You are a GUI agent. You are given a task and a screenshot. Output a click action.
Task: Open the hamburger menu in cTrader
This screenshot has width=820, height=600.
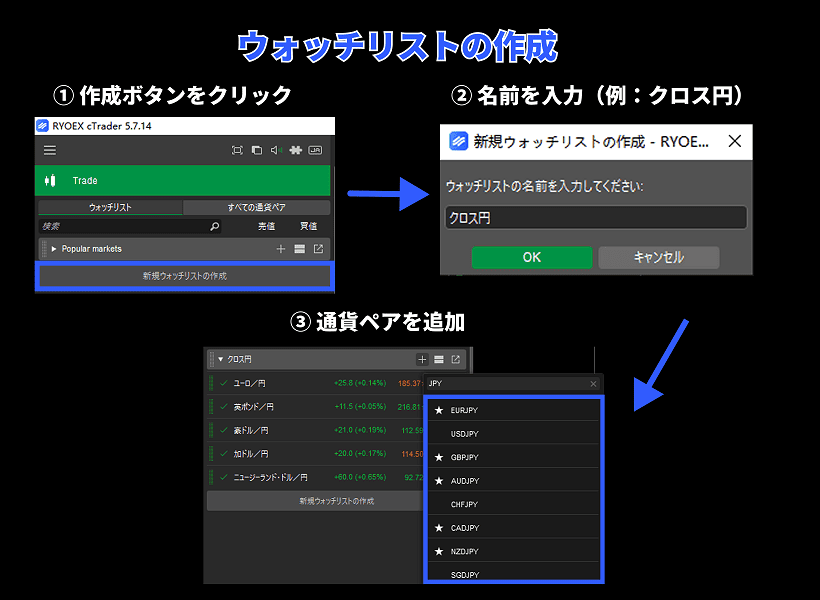50,151
